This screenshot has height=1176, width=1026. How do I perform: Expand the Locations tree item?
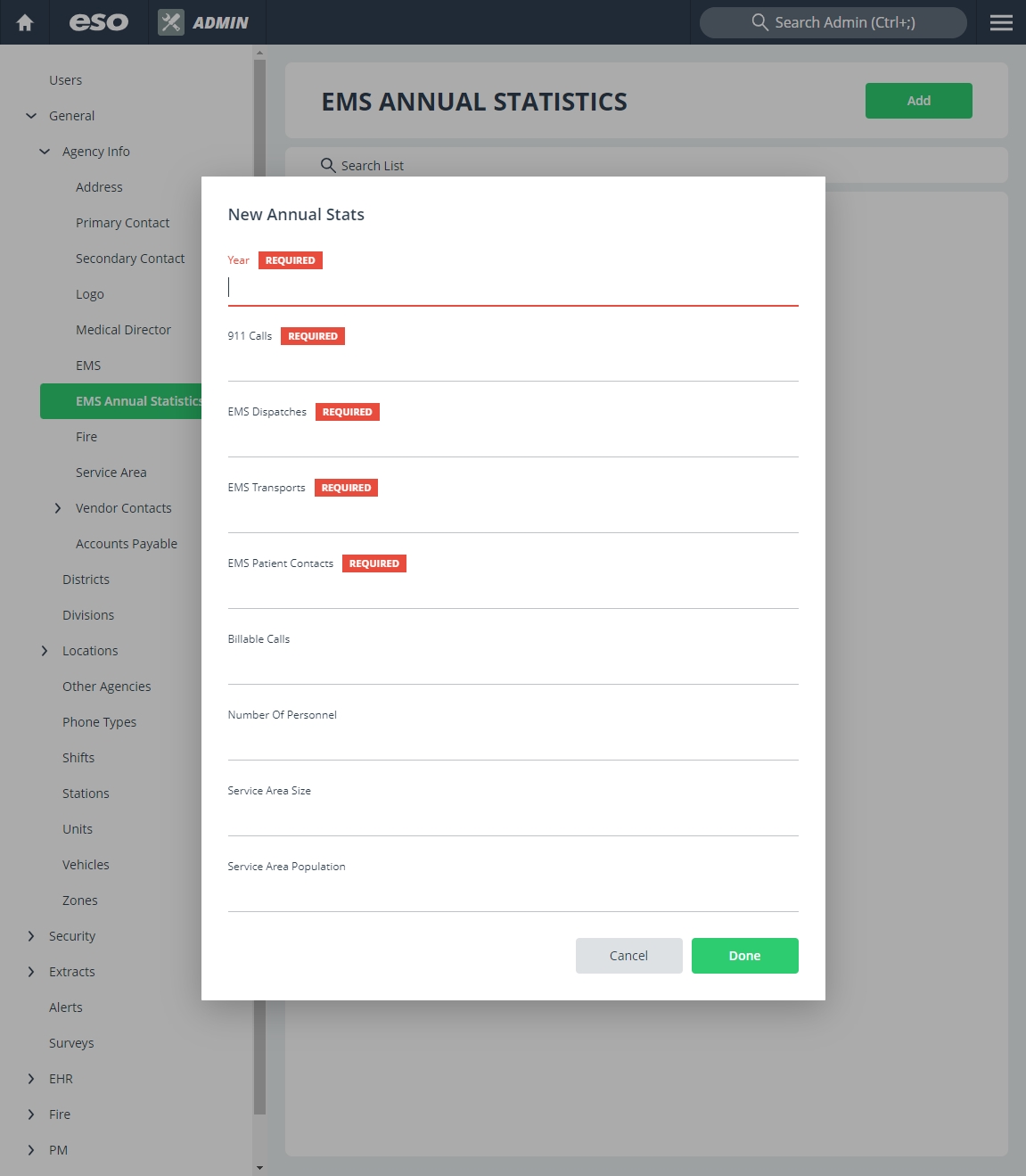(x=45, y=651)
